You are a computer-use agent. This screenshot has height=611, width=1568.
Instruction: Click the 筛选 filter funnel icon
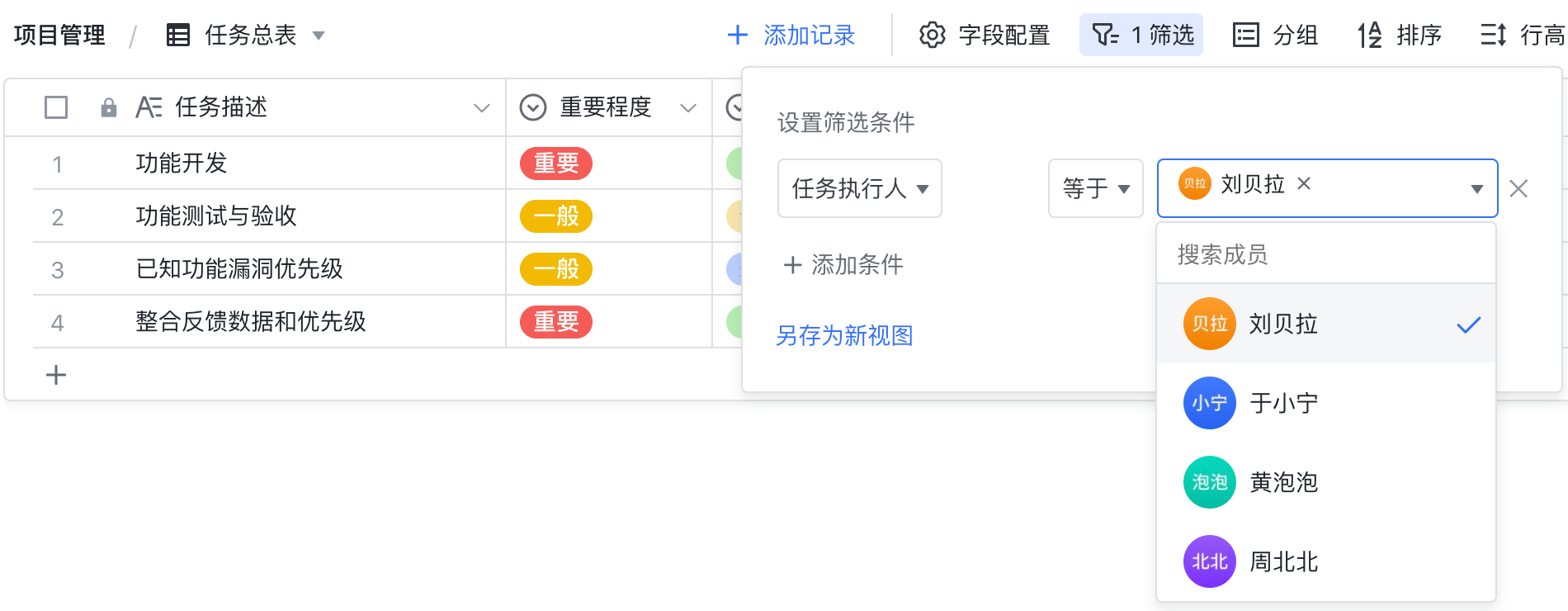1105,35
